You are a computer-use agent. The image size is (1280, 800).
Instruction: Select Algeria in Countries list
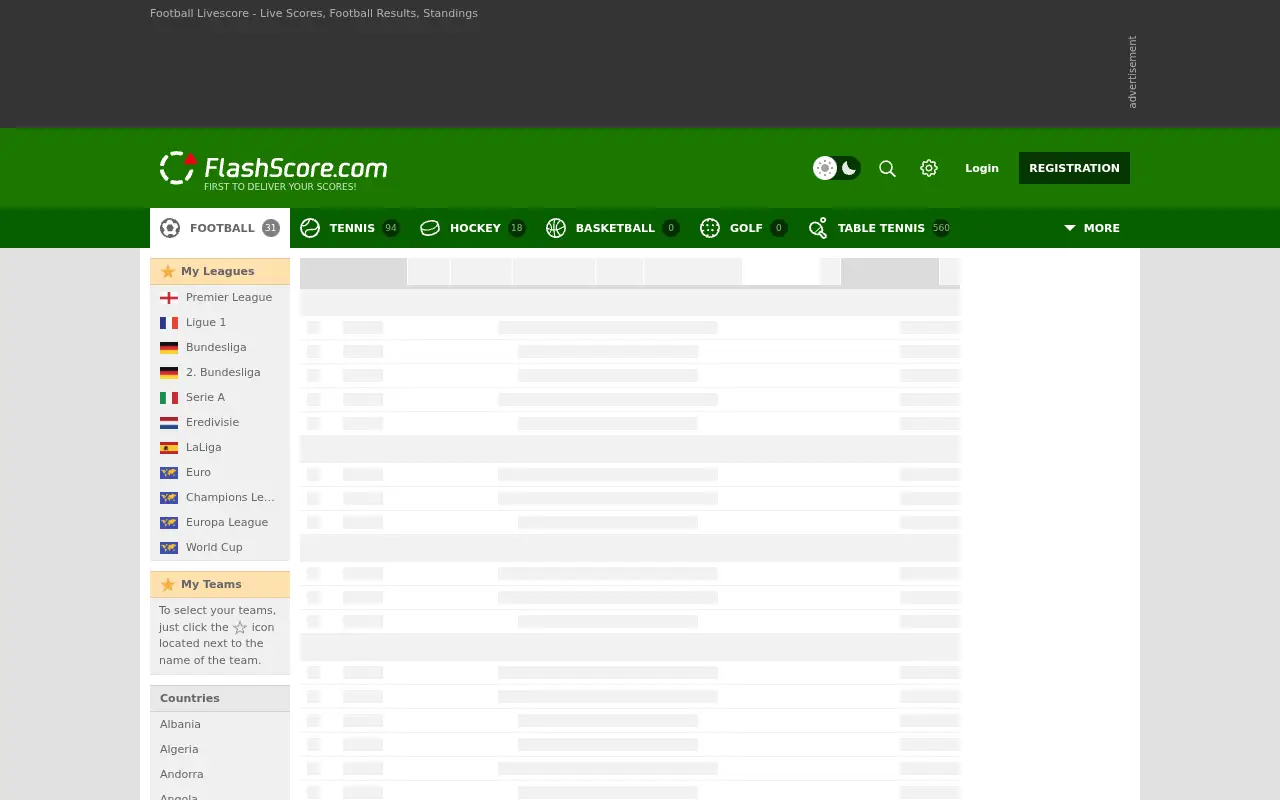point(179,749)
